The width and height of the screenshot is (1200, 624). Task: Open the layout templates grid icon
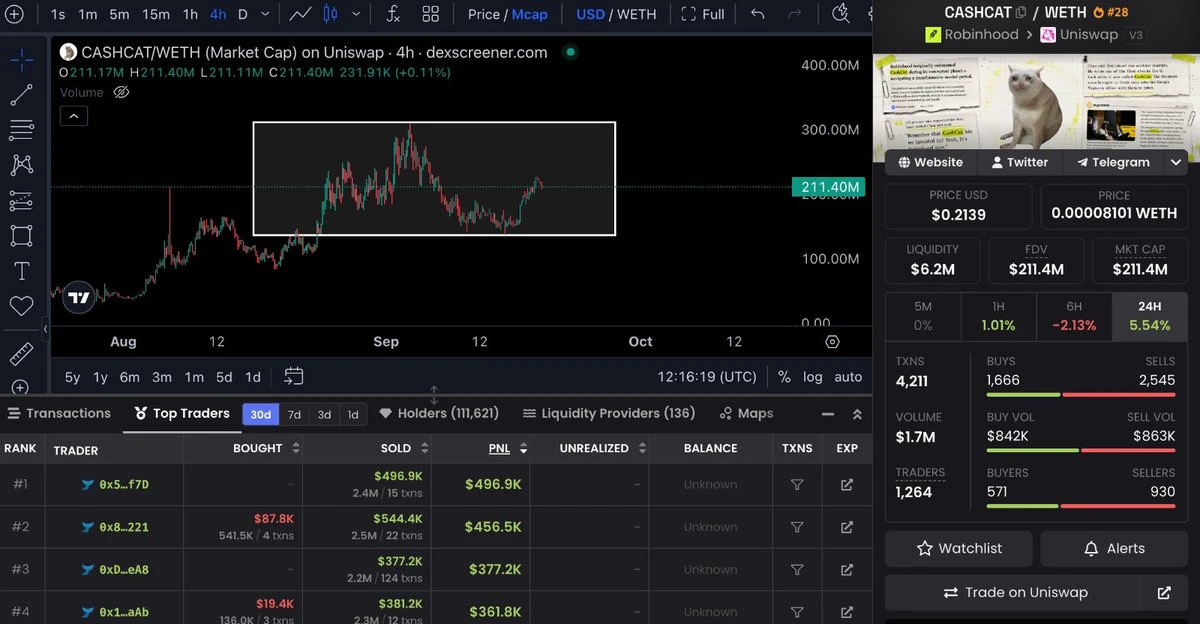point(430,14)
